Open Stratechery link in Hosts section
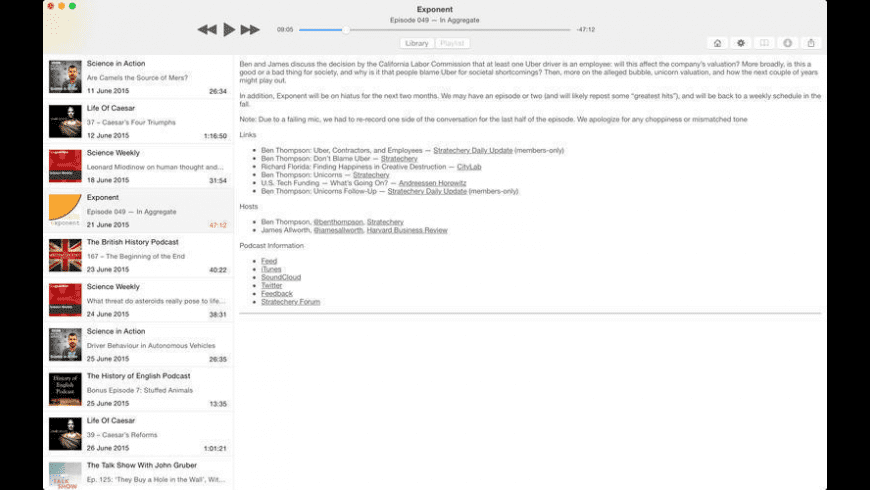This screenshot has width=870, height=490. (385, 222)
